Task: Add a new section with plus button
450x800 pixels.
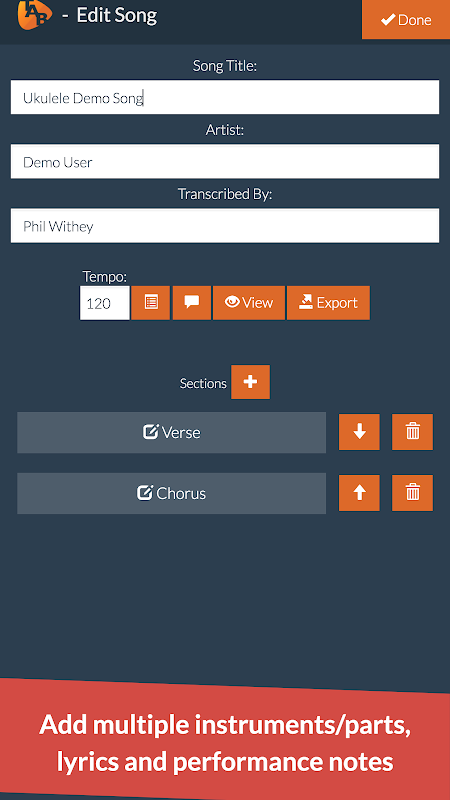Action: (251, 382)
